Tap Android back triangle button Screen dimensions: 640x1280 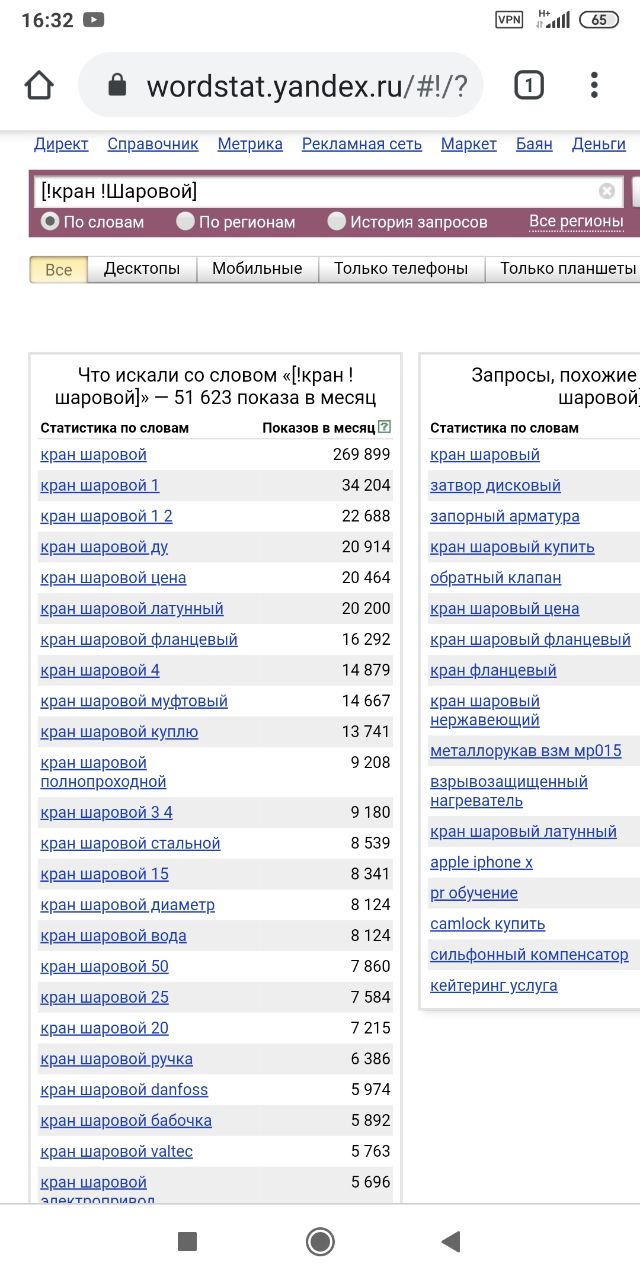(x=451, y=1242)
